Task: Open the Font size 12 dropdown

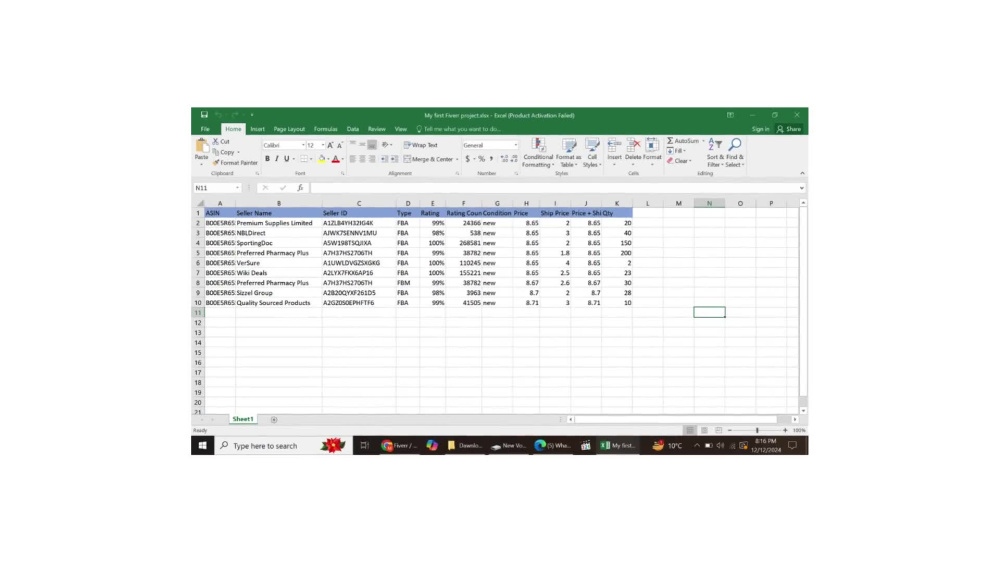Action: [323, 145]
